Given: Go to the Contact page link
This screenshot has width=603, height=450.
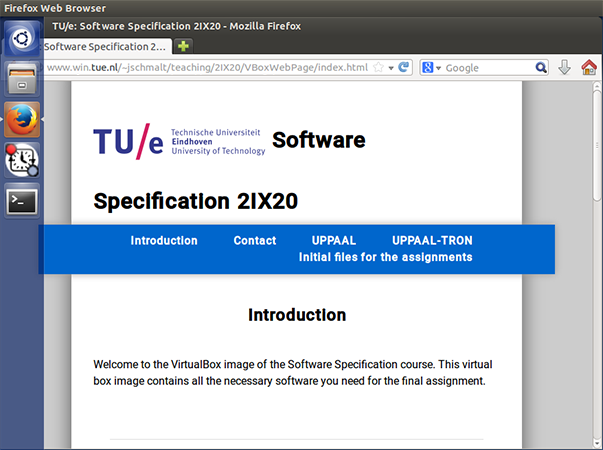Looking at the screenshot, I should [255, 241].
